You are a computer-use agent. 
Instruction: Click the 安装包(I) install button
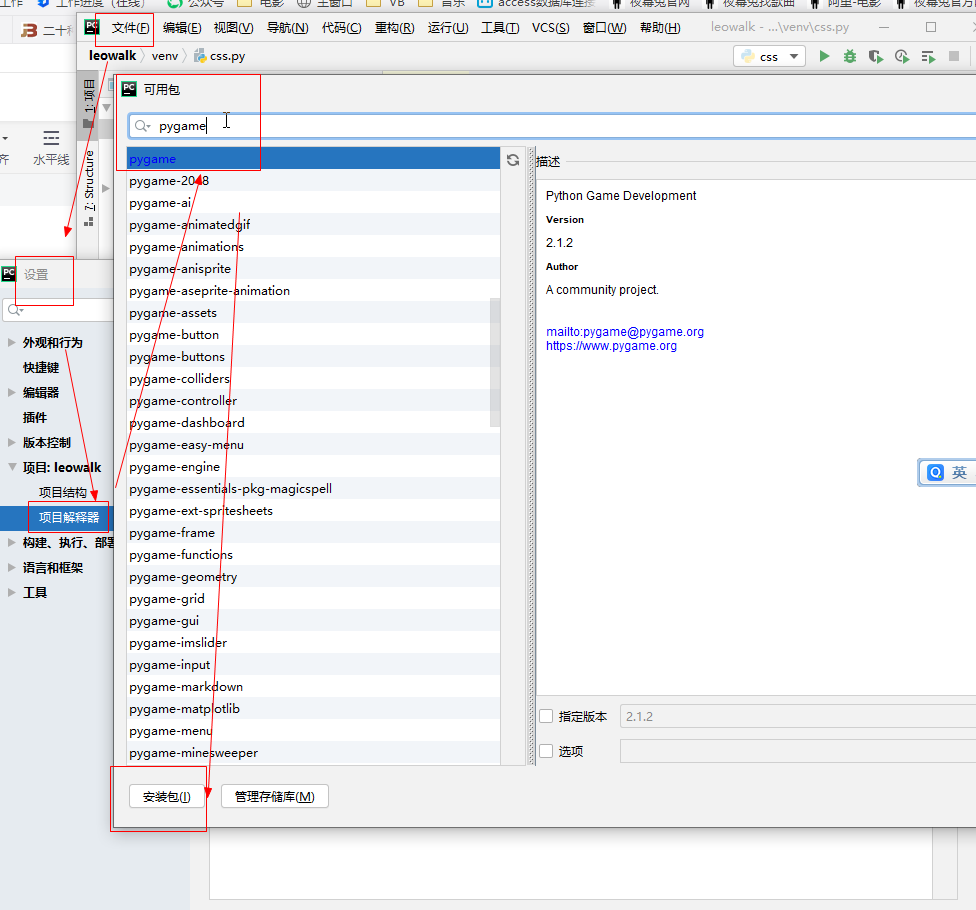166,796
